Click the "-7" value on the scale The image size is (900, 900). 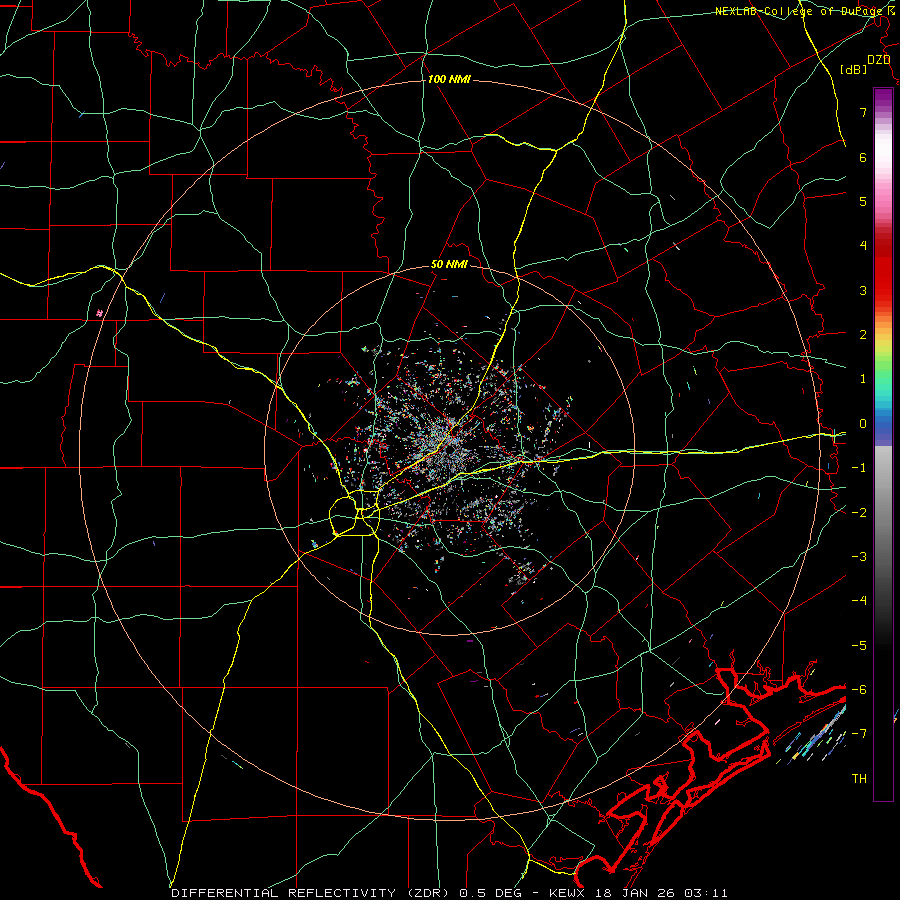tap(859, 734)
